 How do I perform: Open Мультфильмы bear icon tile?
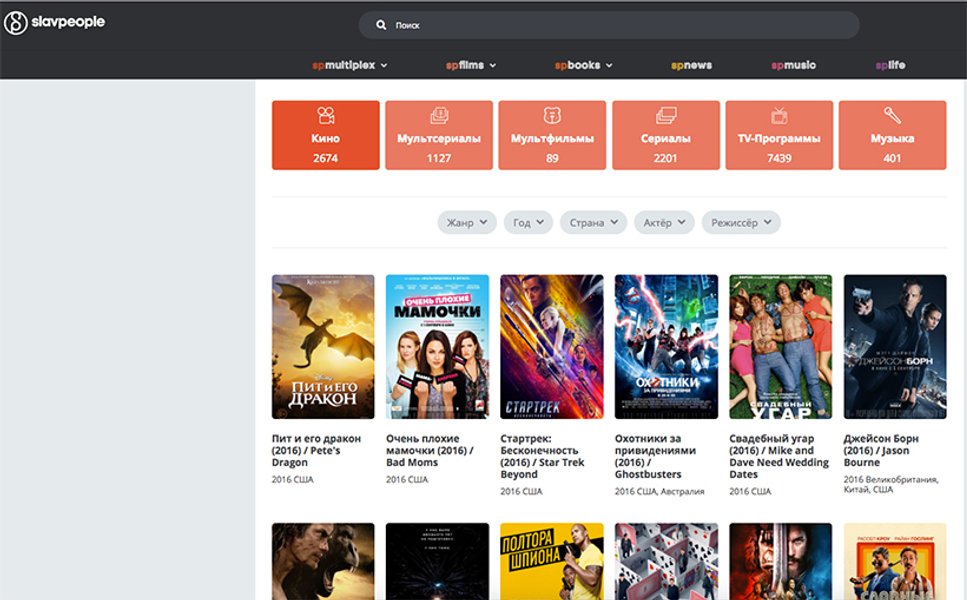point(552,116)
